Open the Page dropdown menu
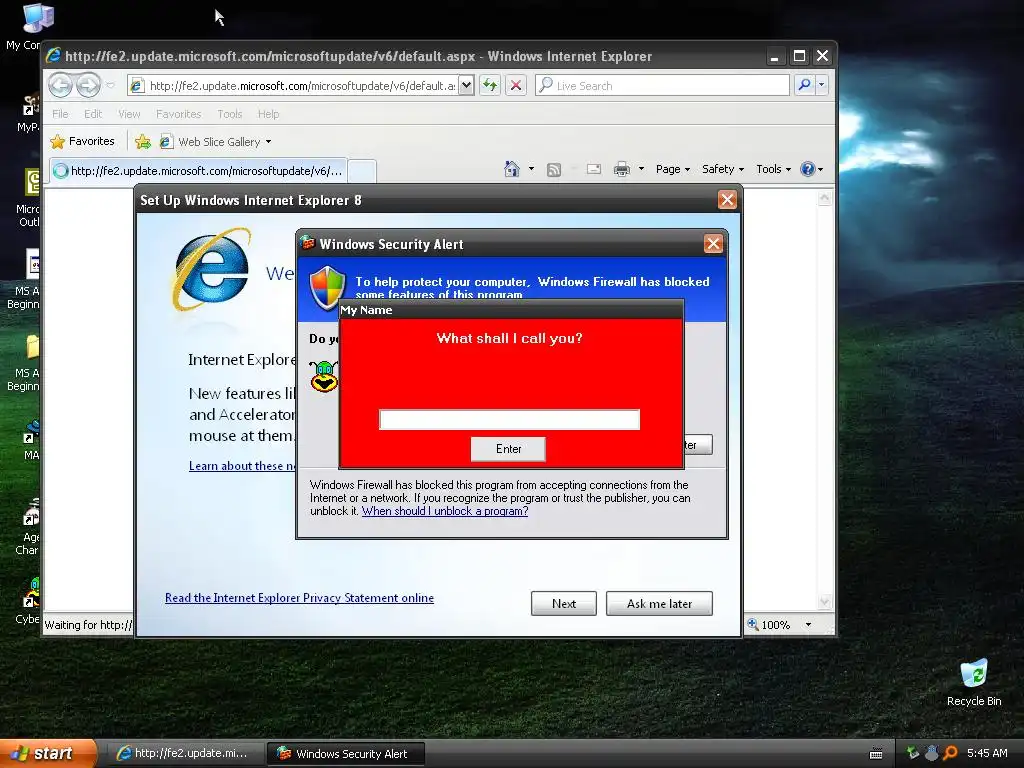The image size is (1024, 768). (x=673, y=169)
